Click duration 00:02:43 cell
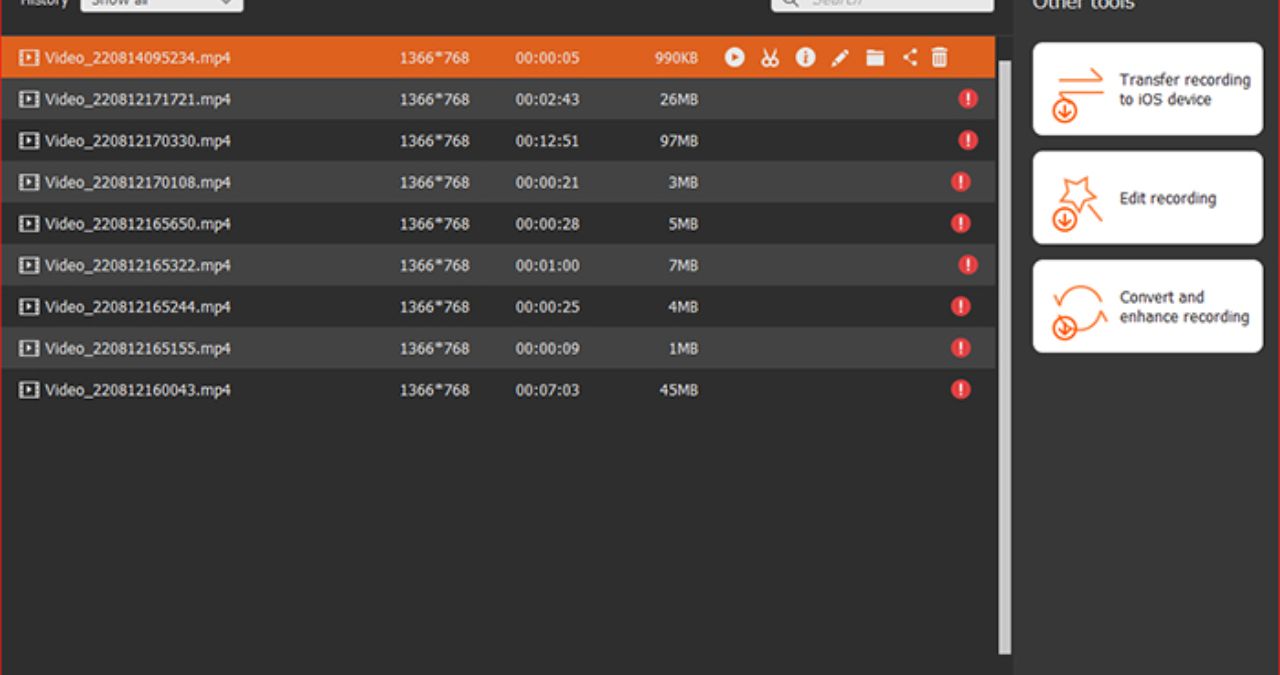This screenshot has height=675, width=1280. pos(547,99)
